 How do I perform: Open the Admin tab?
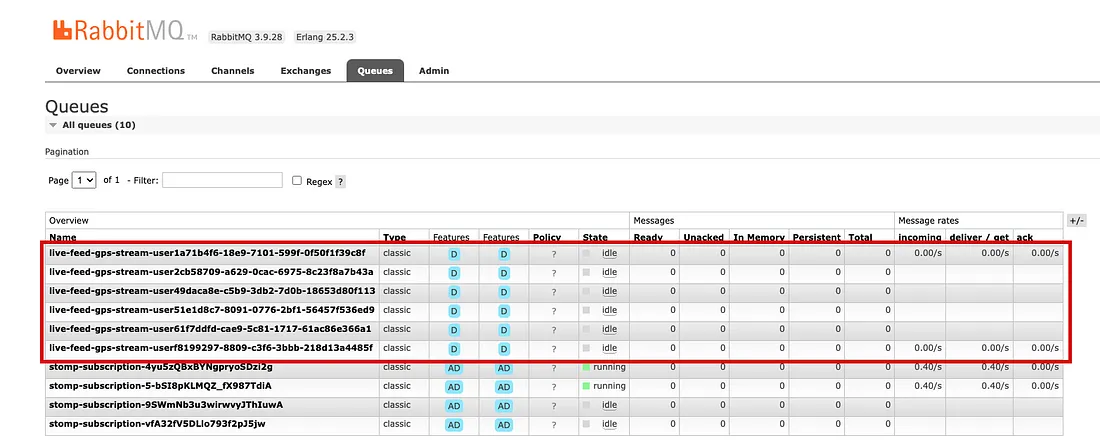tap(434, 71)
